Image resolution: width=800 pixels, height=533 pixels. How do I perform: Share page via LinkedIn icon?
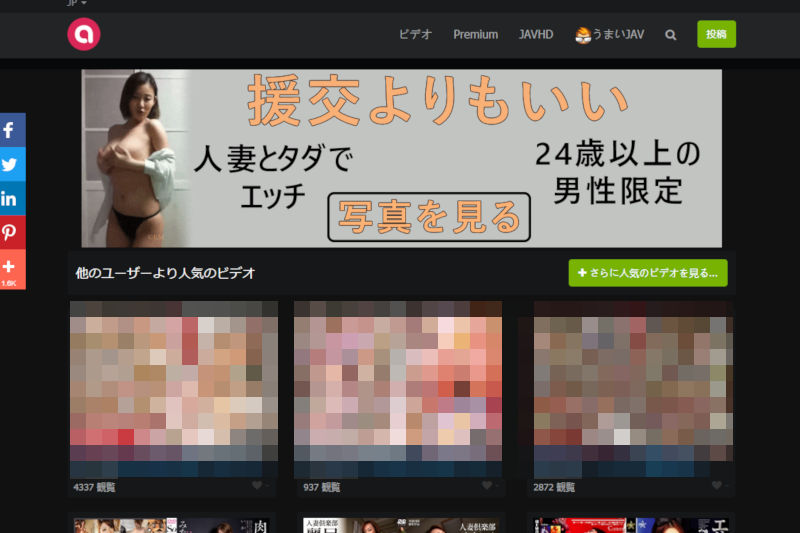[x=10, y=198]
